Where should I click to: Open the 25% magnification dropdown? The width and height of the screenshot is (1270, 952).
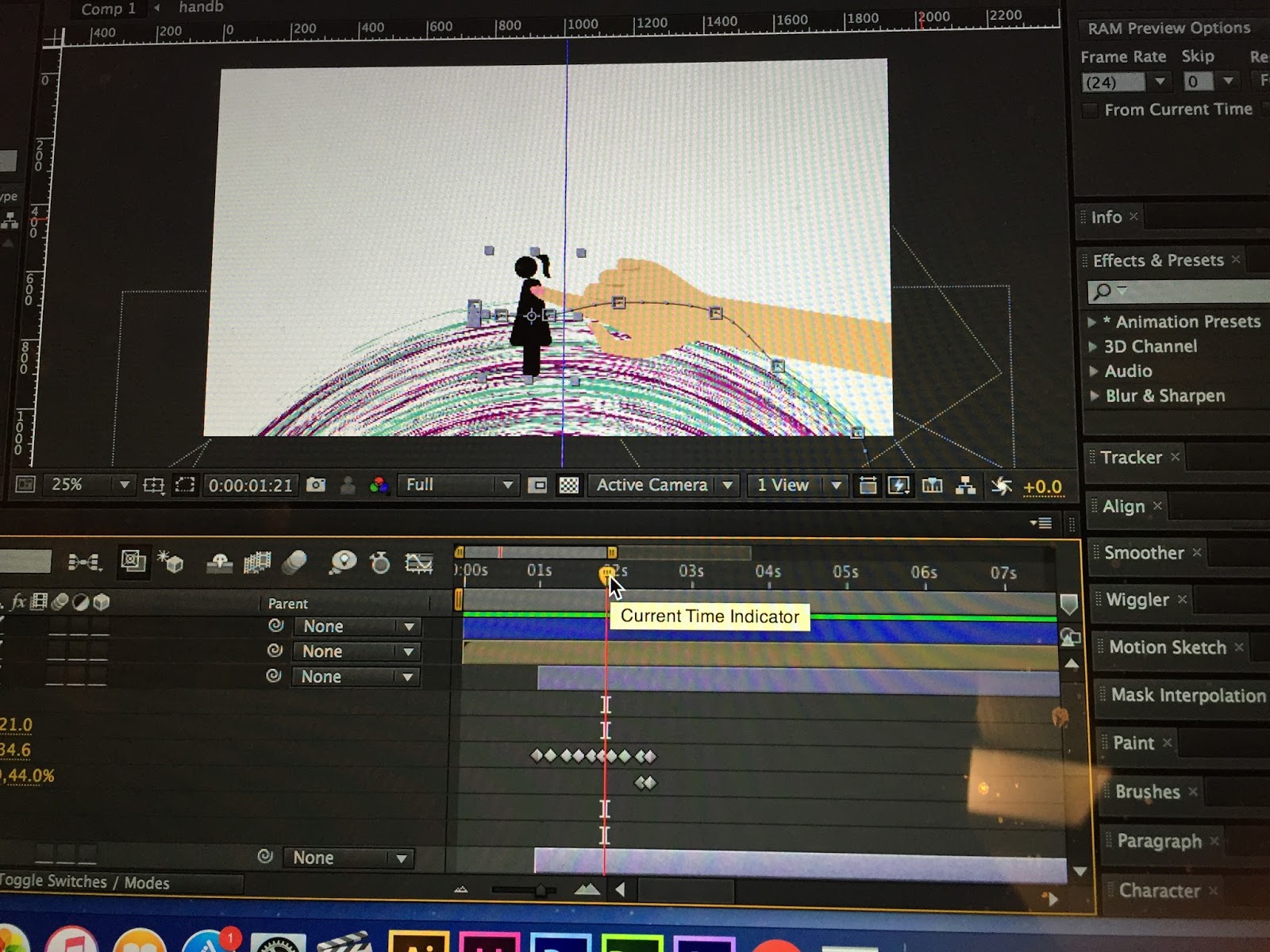(x=89, y=484)
